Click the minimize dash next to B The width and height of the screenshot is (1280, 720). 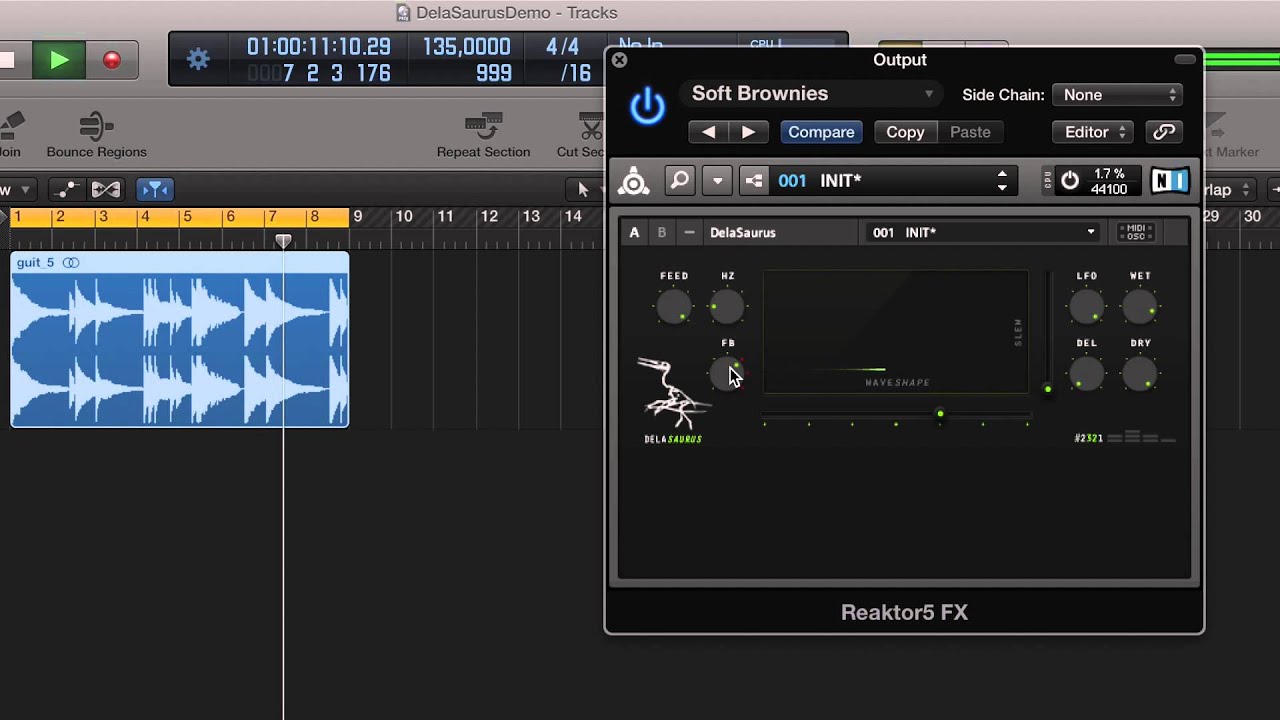[x=689, y=232]
